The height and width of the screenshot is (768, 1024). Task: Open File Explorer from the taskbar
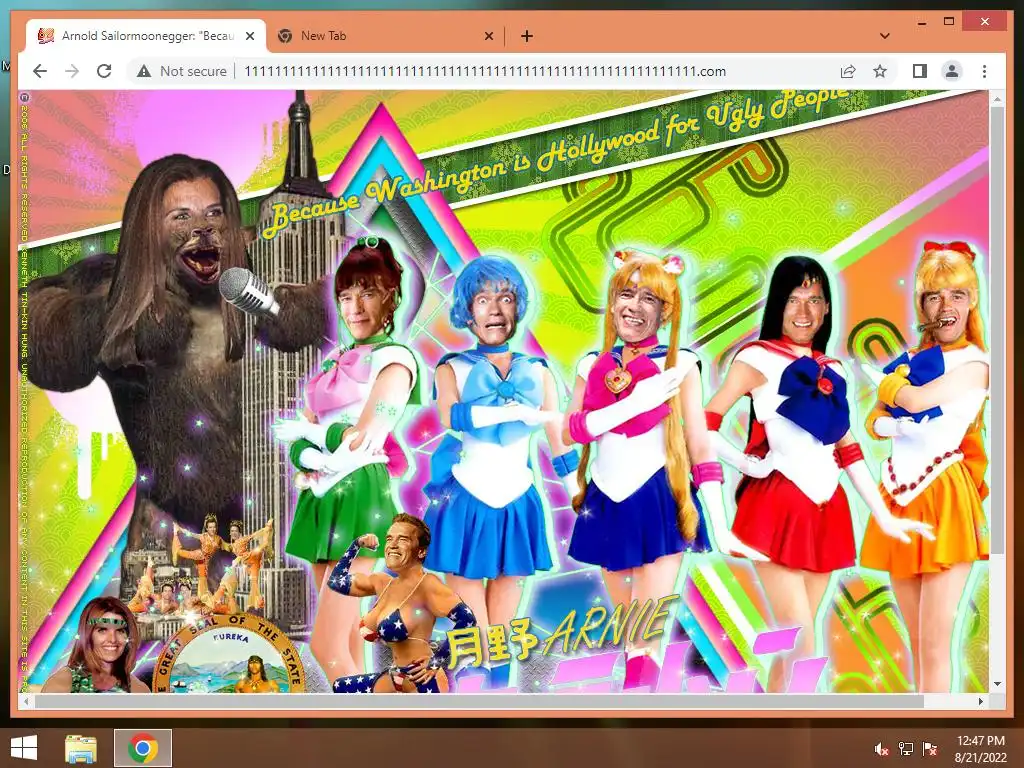pyautogui.click(x=81, y=748)
